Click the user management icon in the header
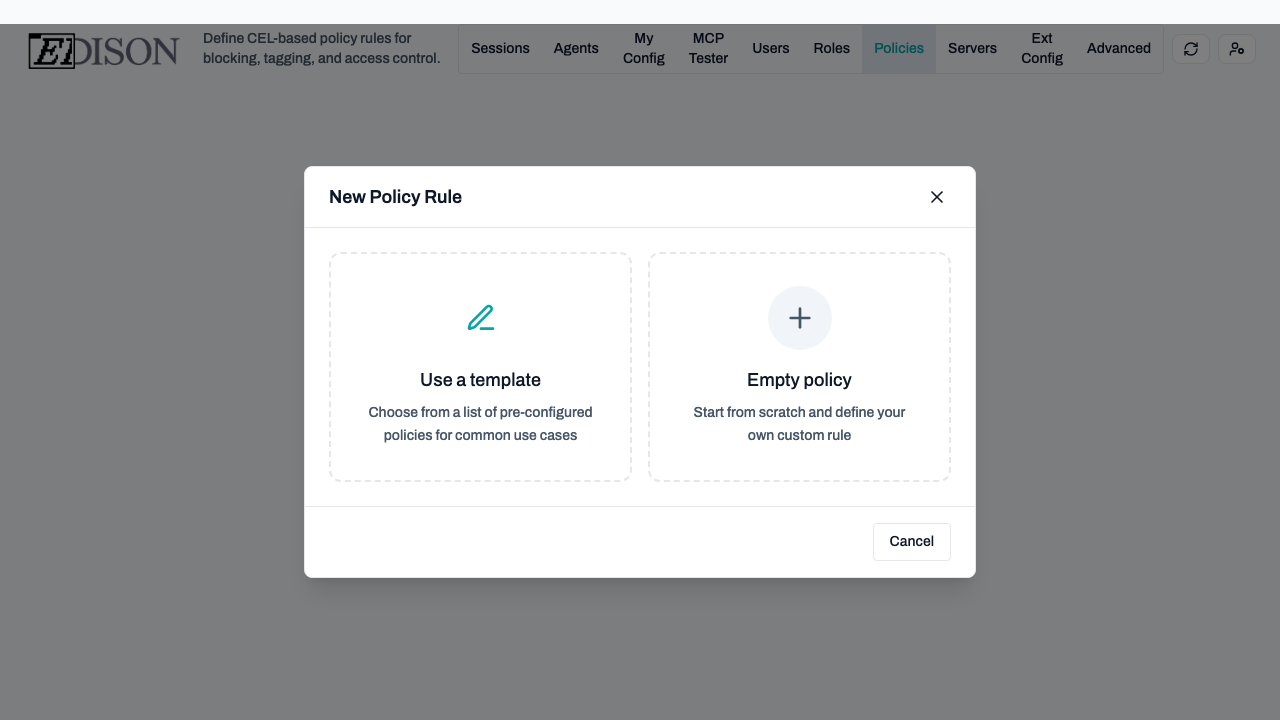 tap(1237, 48)
